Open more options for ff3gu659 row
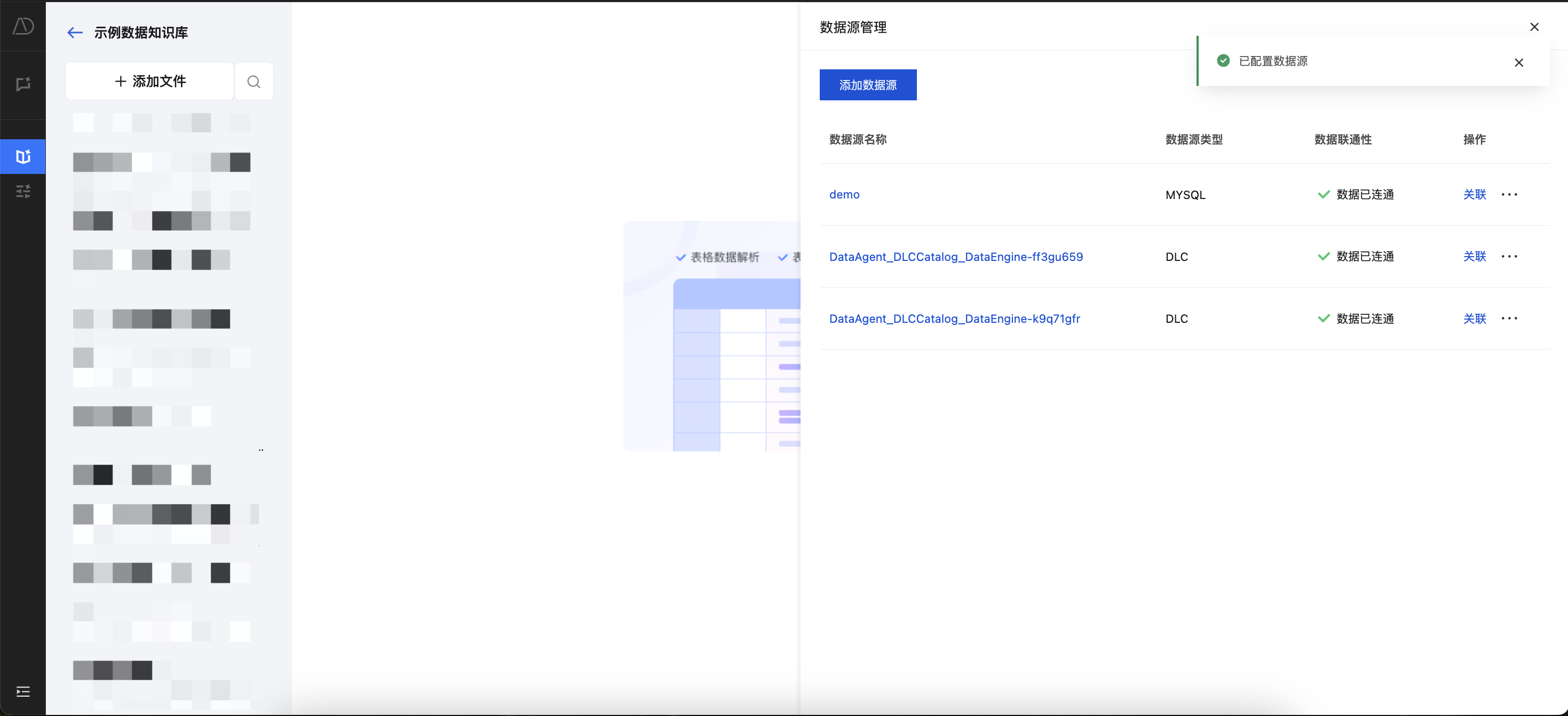The image size is (1568, 716). click(x=1509, y=257)
